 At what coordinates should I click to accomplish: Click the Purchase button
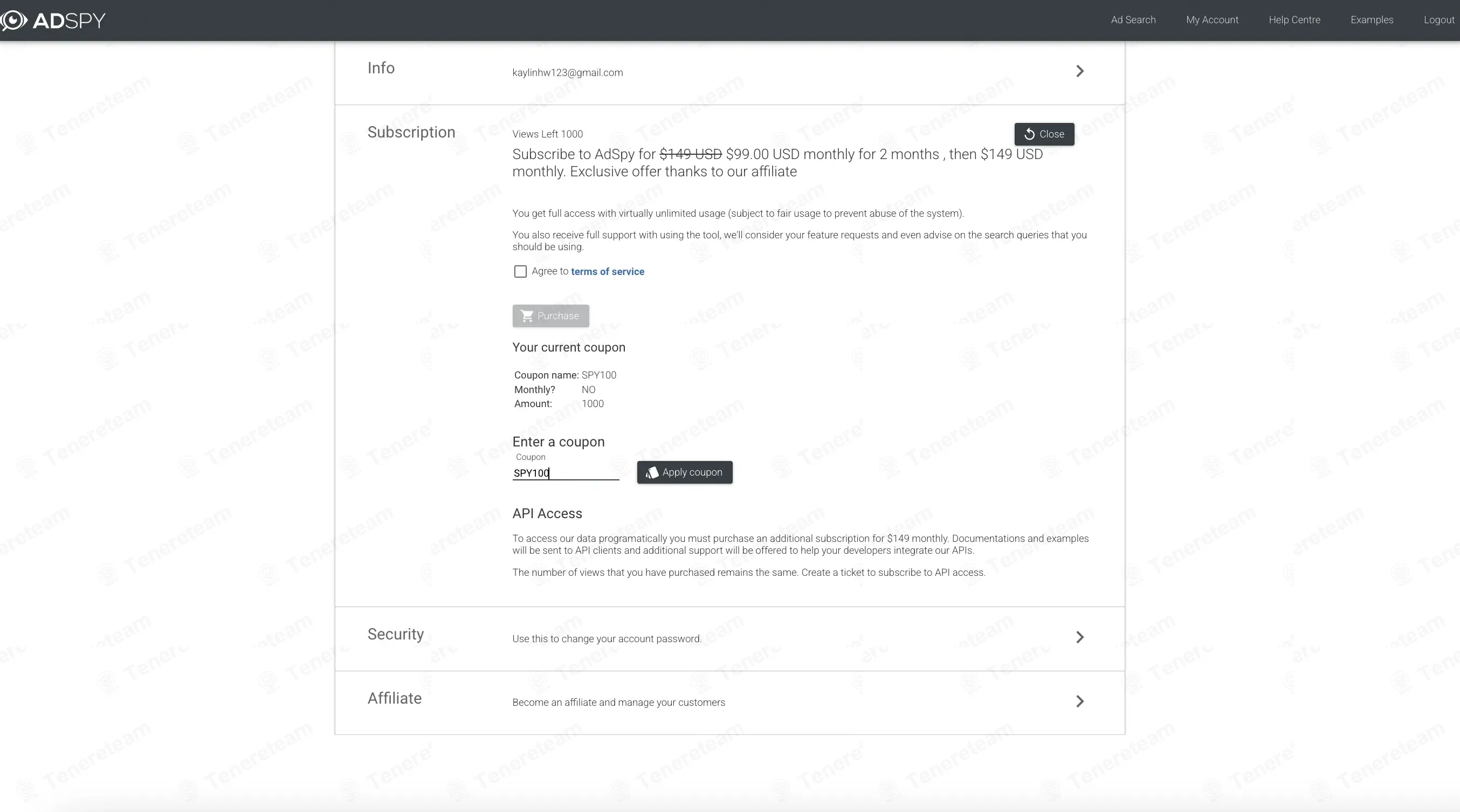[x=550, y=315]
